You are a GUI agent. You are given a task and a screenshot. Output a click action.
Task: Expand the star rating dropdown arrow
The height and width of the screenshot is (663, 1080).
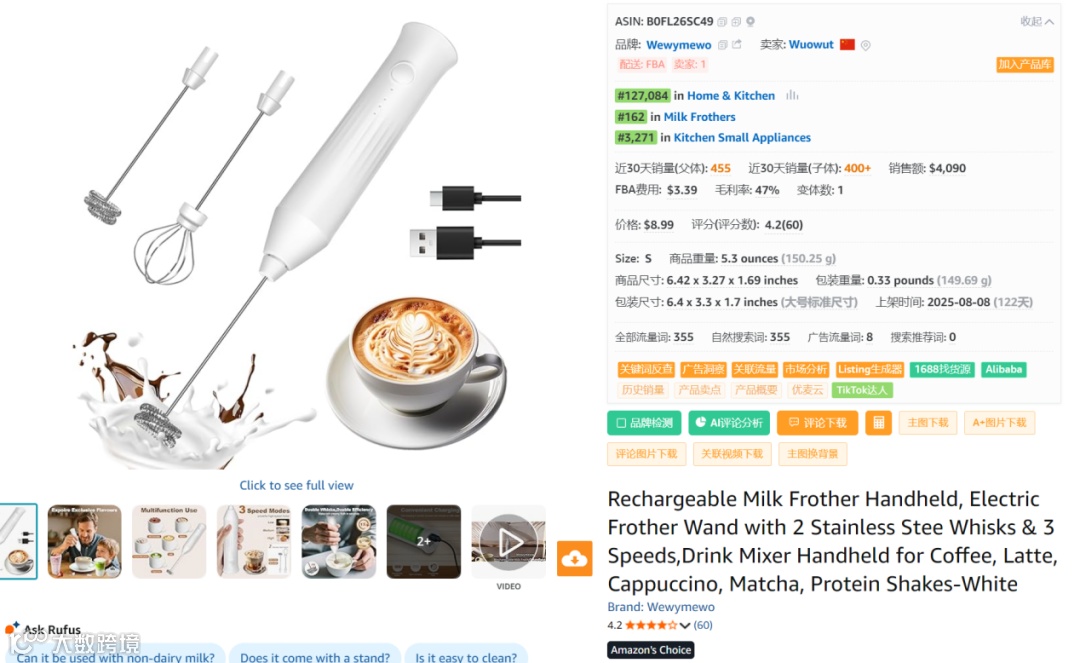pos(685,626)
